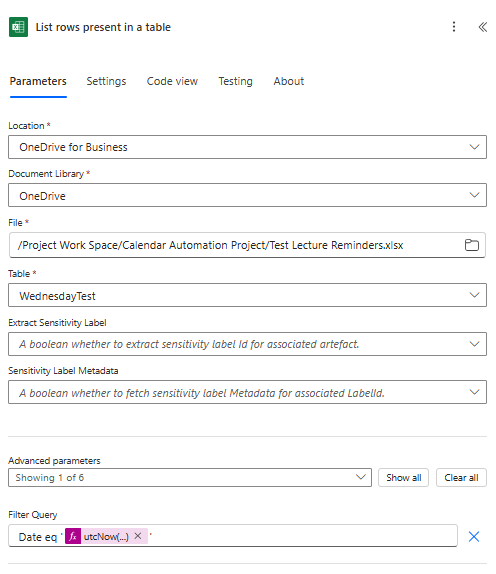Open the three-dot more options menu
496x574 pixels.
(454, 27)
